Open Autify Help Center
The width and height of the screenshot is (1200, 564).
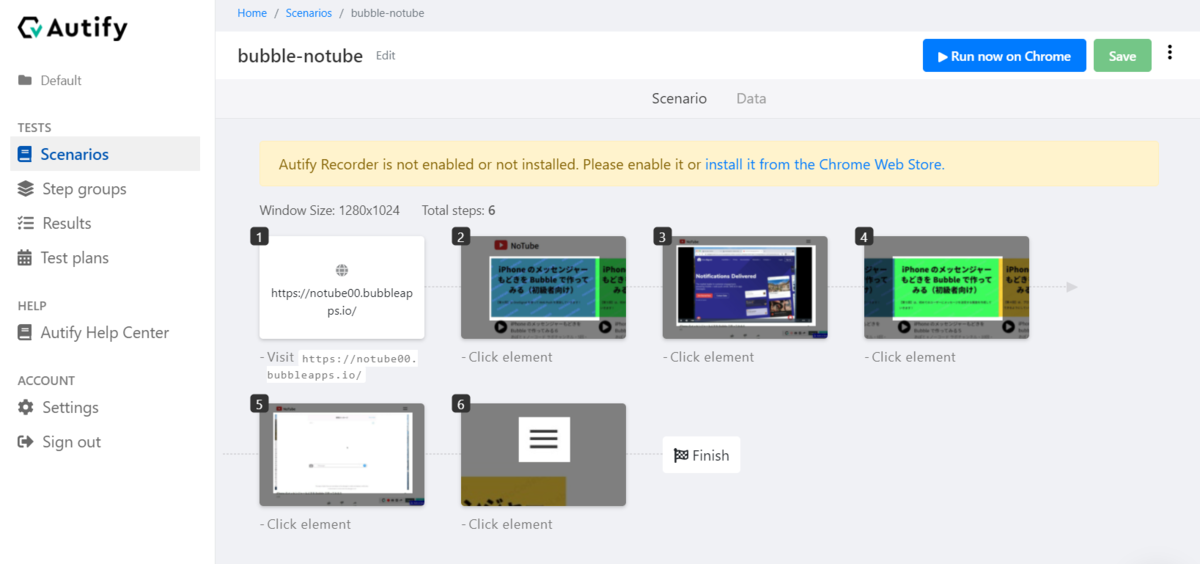(x=105, y=333)
